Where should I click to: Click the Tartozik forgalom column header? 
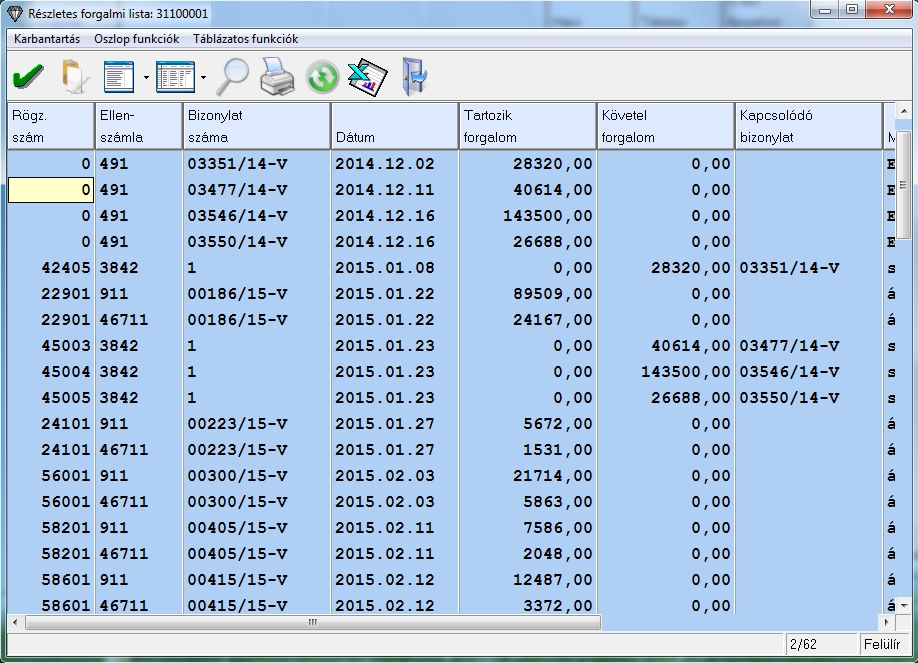527,126
